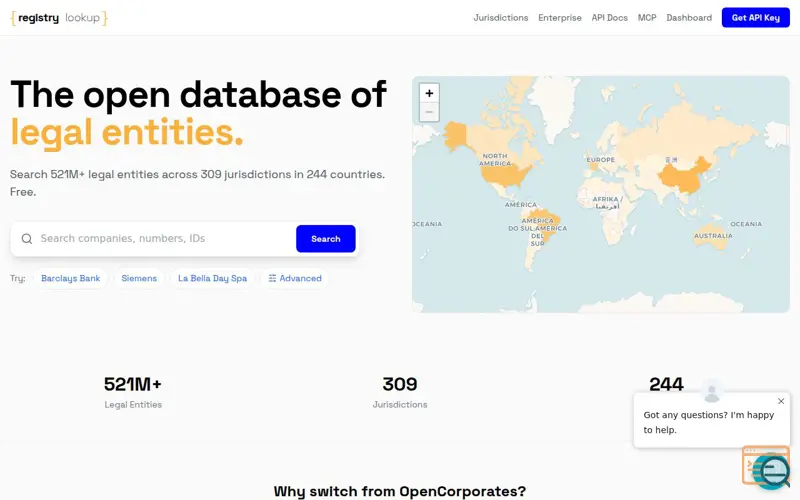
Task: Click the blue Search button
Action: pos(326,239)
